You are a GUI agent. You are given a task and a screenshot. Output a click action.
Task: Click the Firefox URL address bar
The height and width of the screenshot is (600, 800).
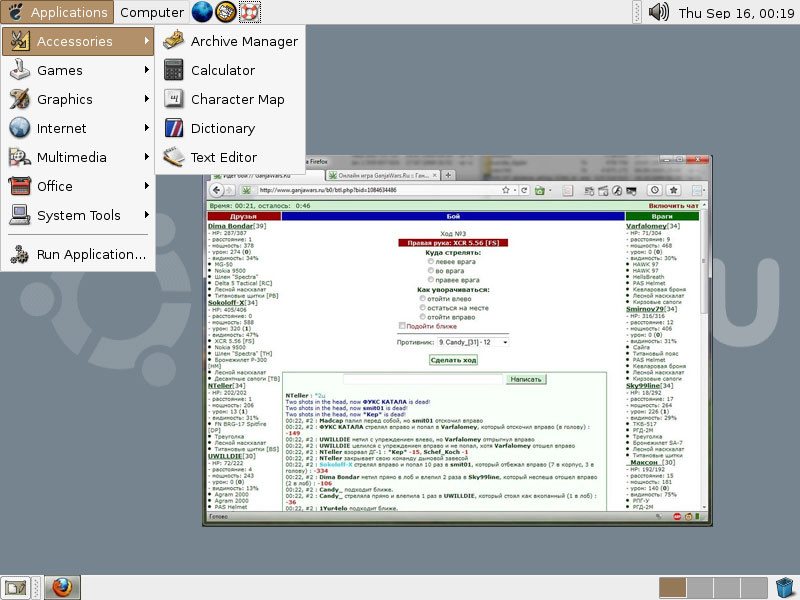coord(378,190)
